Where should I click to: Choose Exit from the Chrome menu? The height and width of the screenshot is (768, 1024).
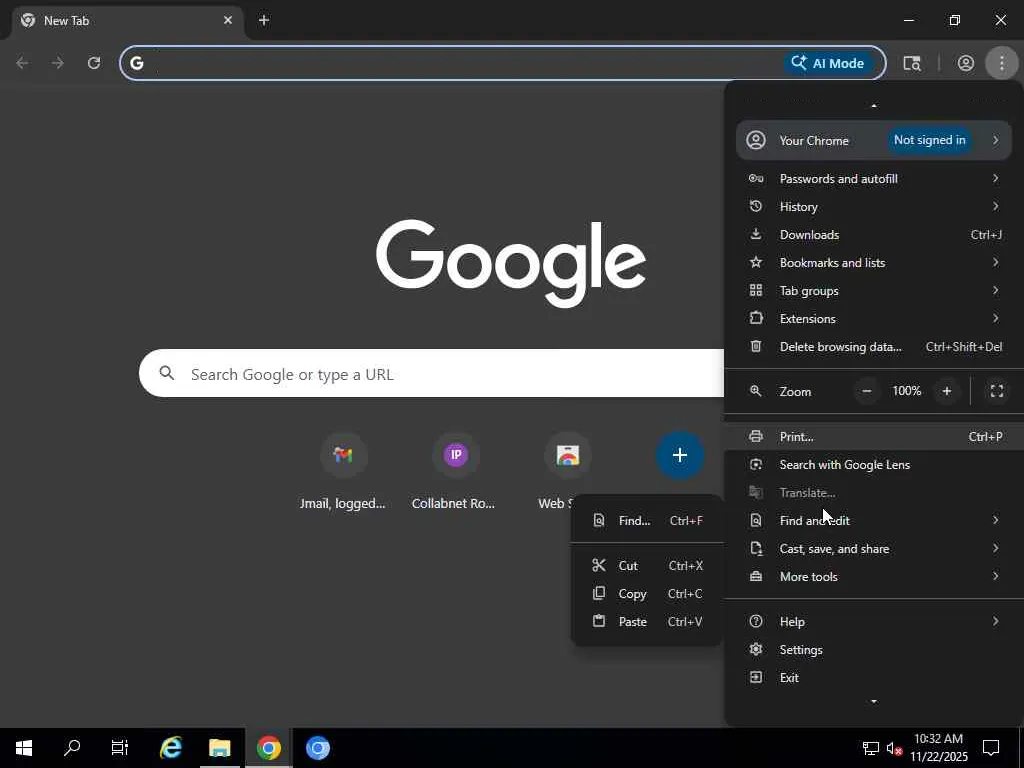click(x=874, y=678)
